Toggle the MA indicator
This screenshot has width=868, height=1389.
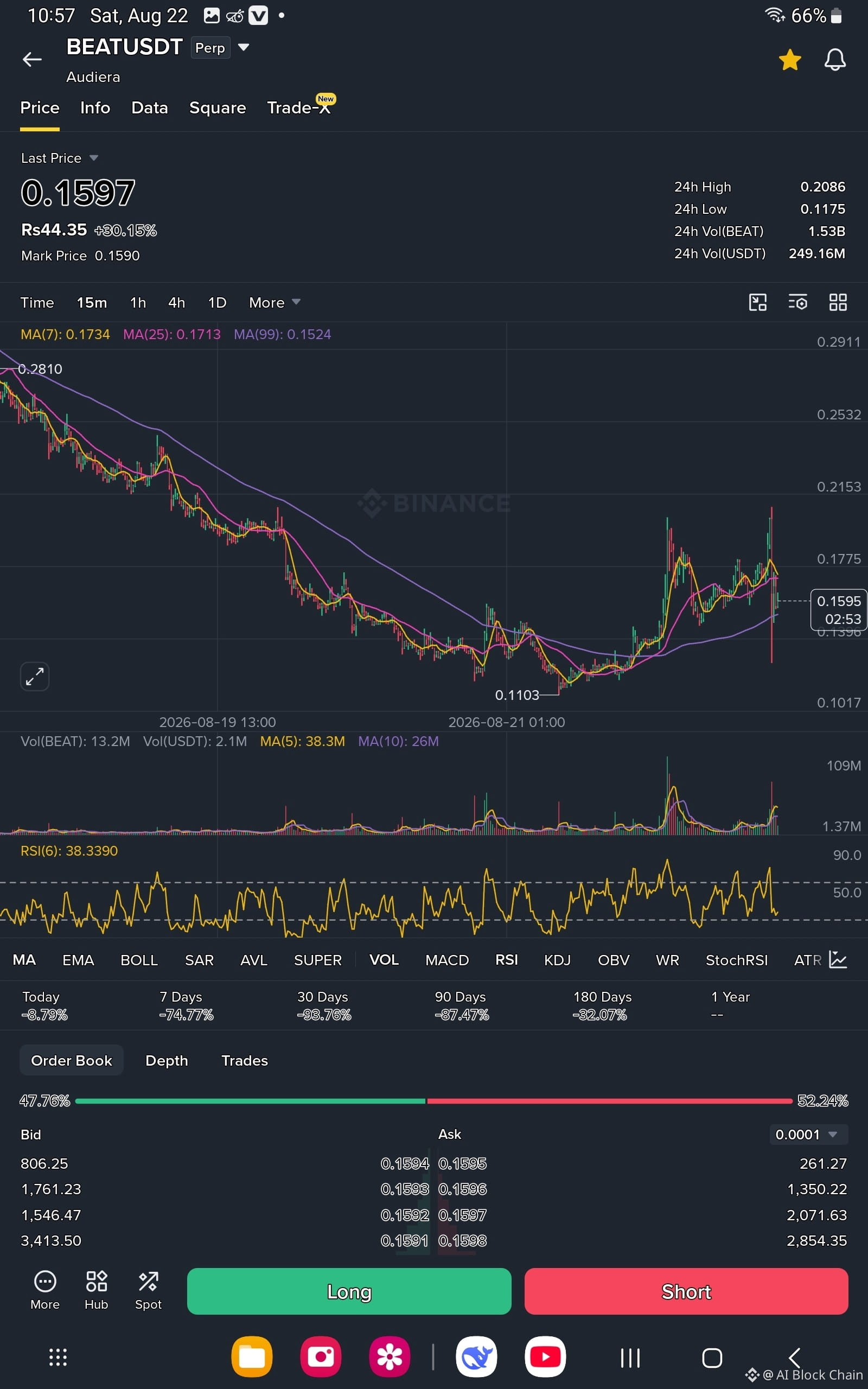click(24, 960)
